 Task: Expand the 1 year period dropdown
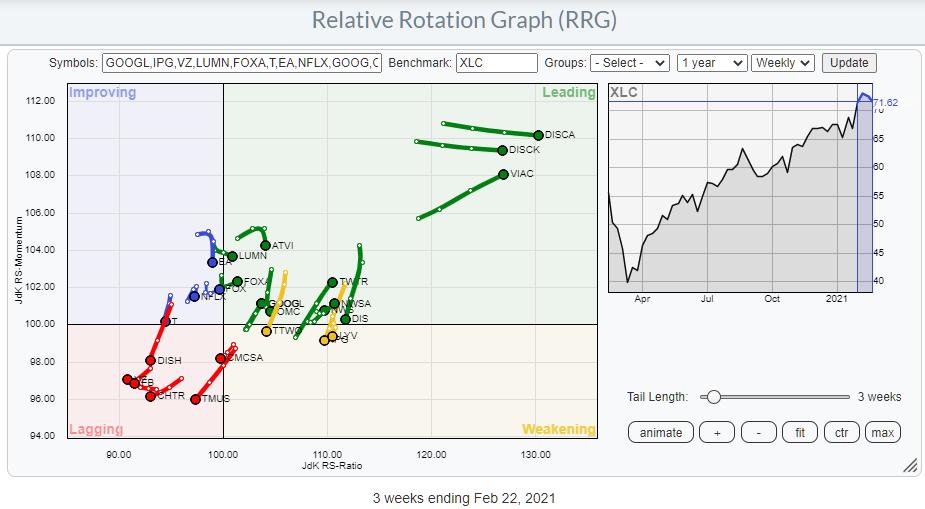point(711,63)
